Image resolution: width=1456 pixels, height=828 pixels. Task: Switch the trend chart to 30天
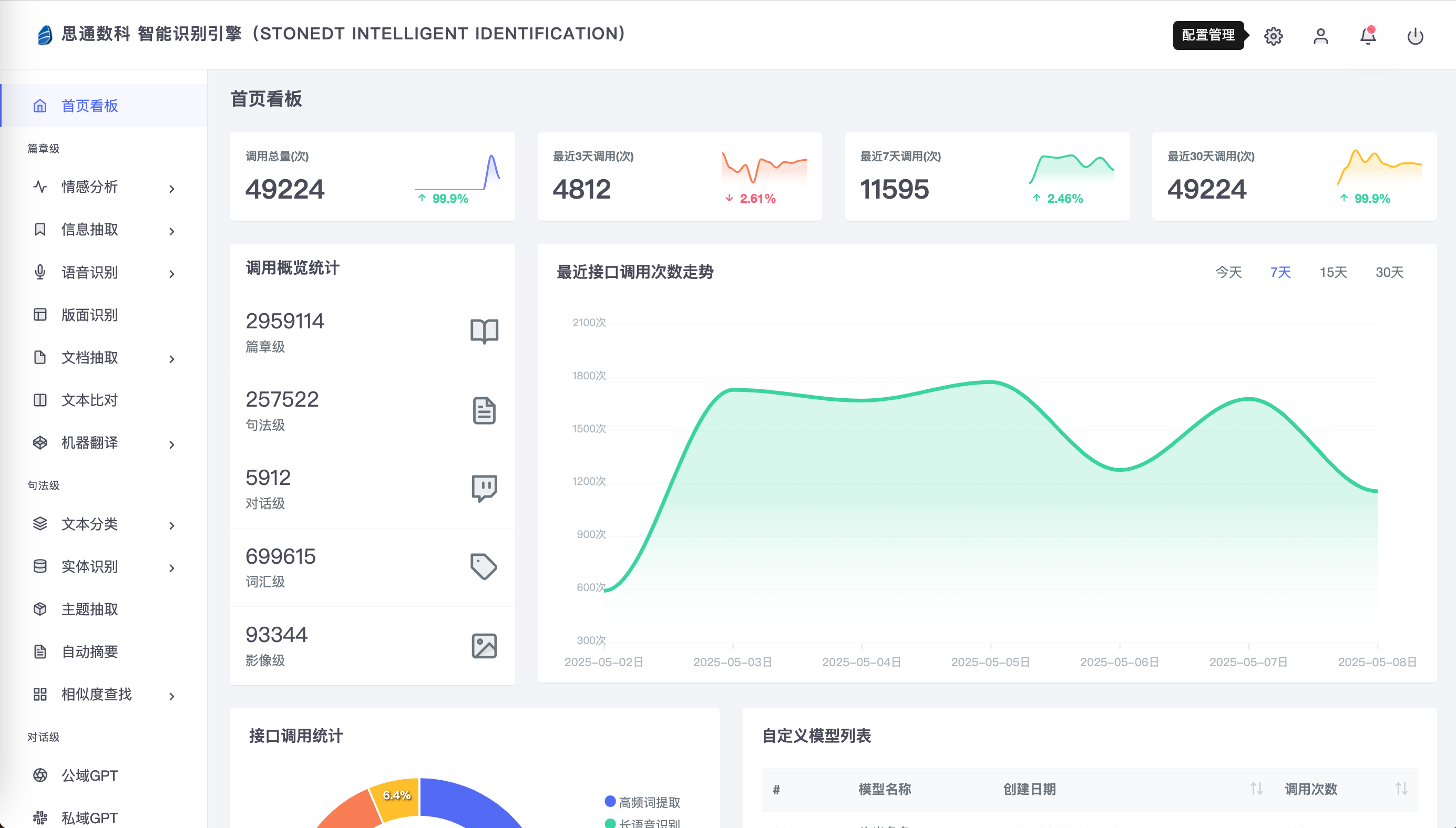pyautogui.click(x=1389, y=272)
